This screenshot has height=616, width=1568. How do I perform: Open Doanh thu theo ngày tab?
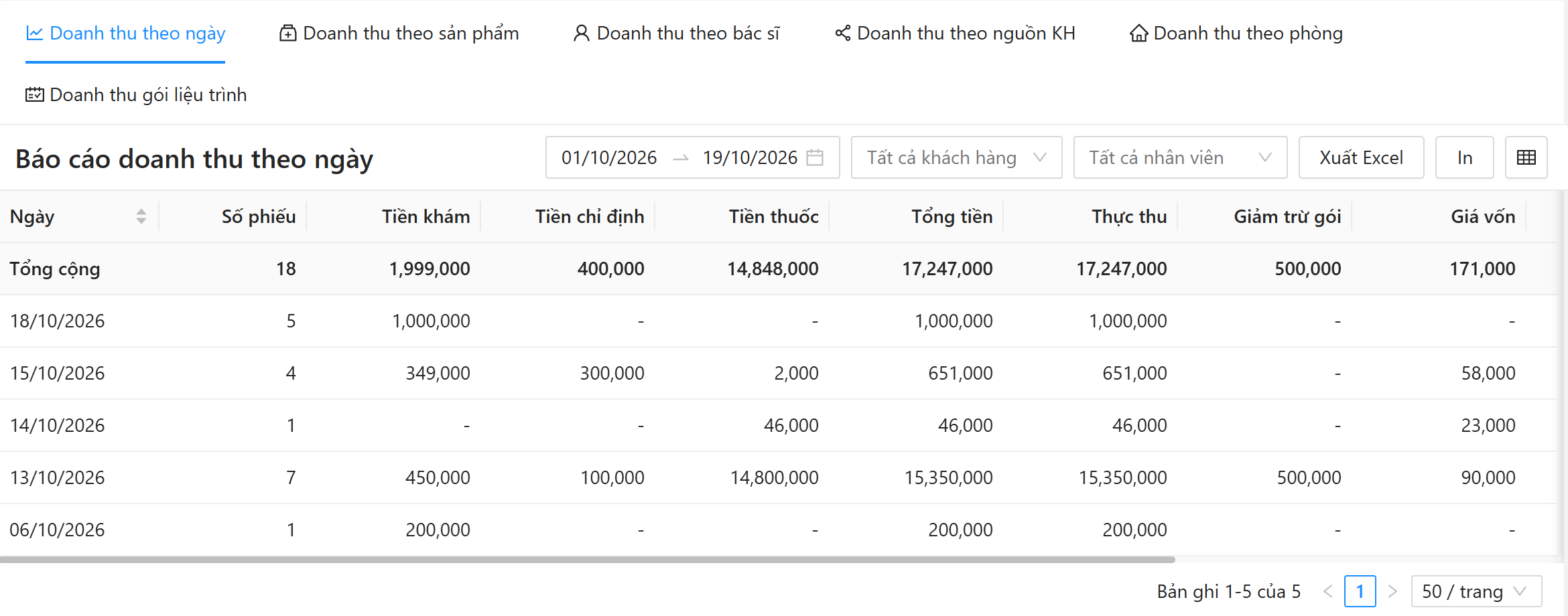pos(125,33)
